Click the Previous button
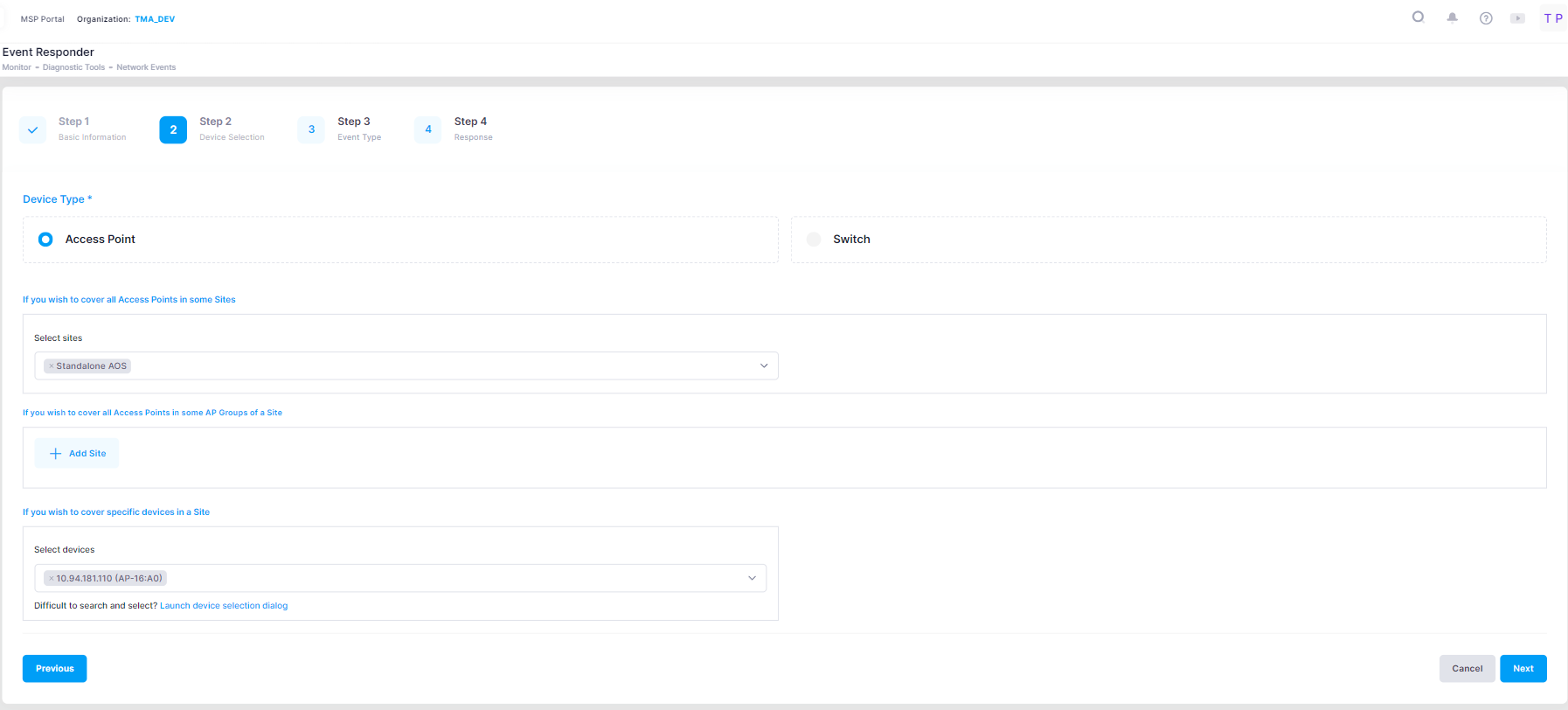 point(54,669)
